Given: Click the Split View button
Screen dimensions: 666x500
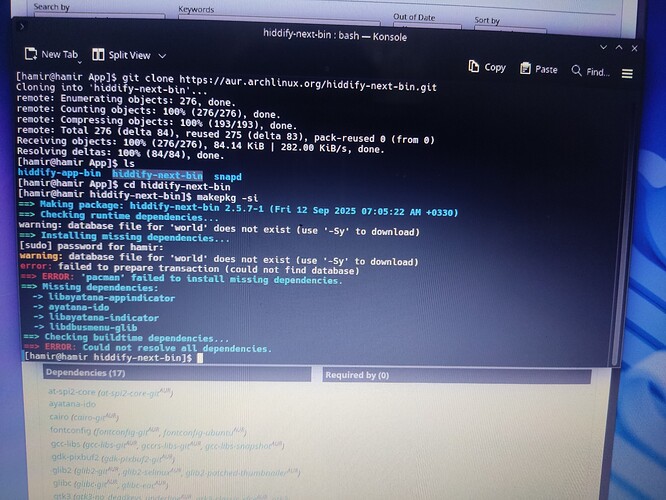Looking at the screenshot, I should click(121, 55).
